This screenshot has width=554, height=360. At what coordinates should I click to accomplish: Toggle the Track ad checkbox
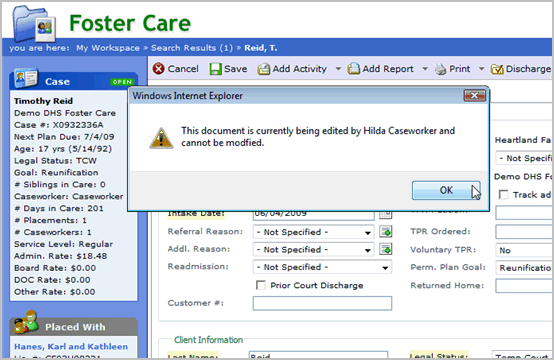pyautogui.click(x=503, y=194)
